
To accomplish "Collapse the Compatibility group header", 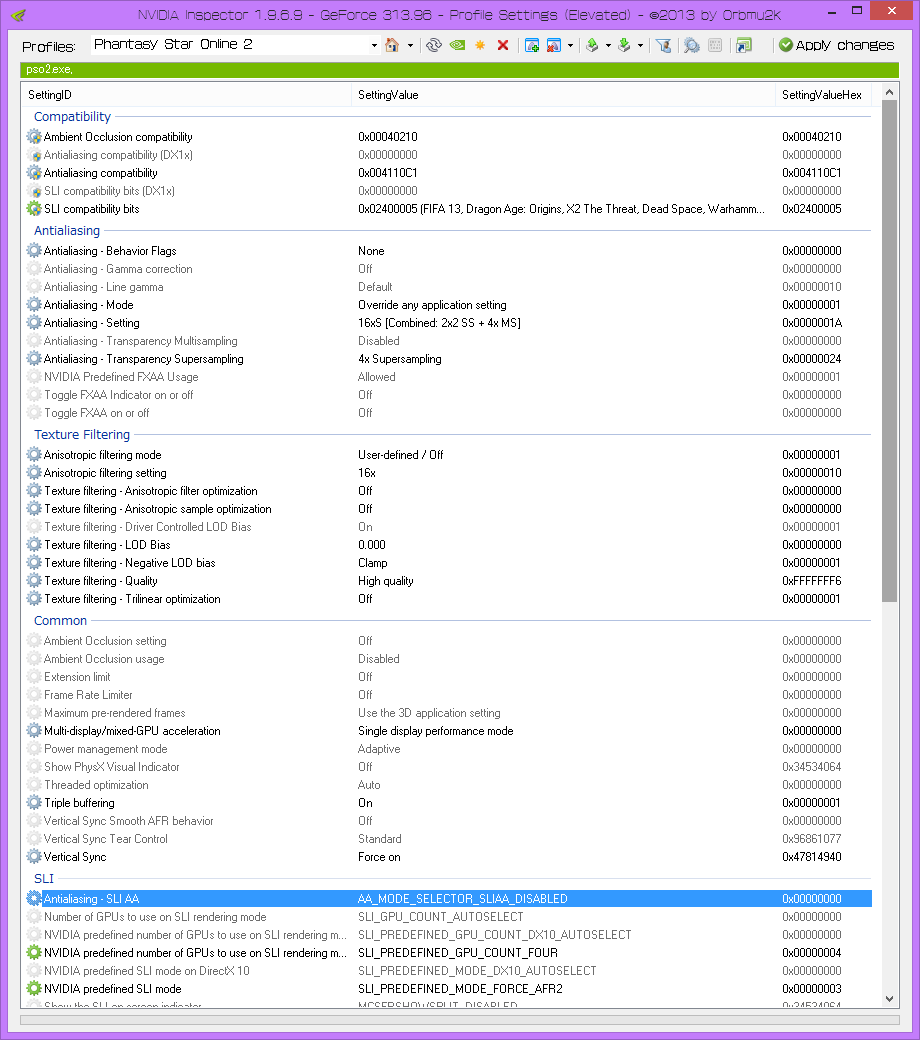I will pos(72,117).
